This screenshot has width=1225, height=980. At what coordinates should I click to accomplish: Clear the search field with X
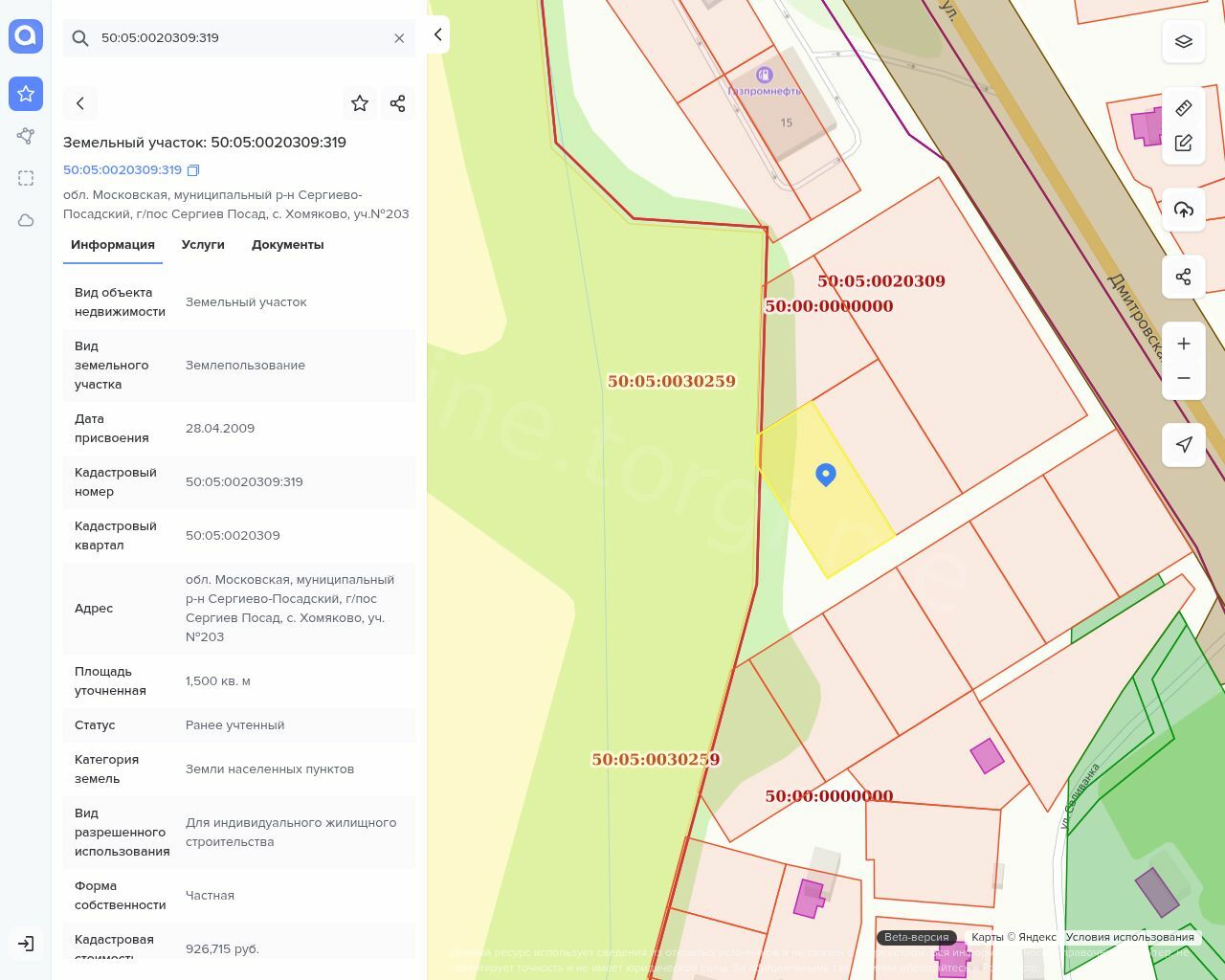(x=399, y=38)
